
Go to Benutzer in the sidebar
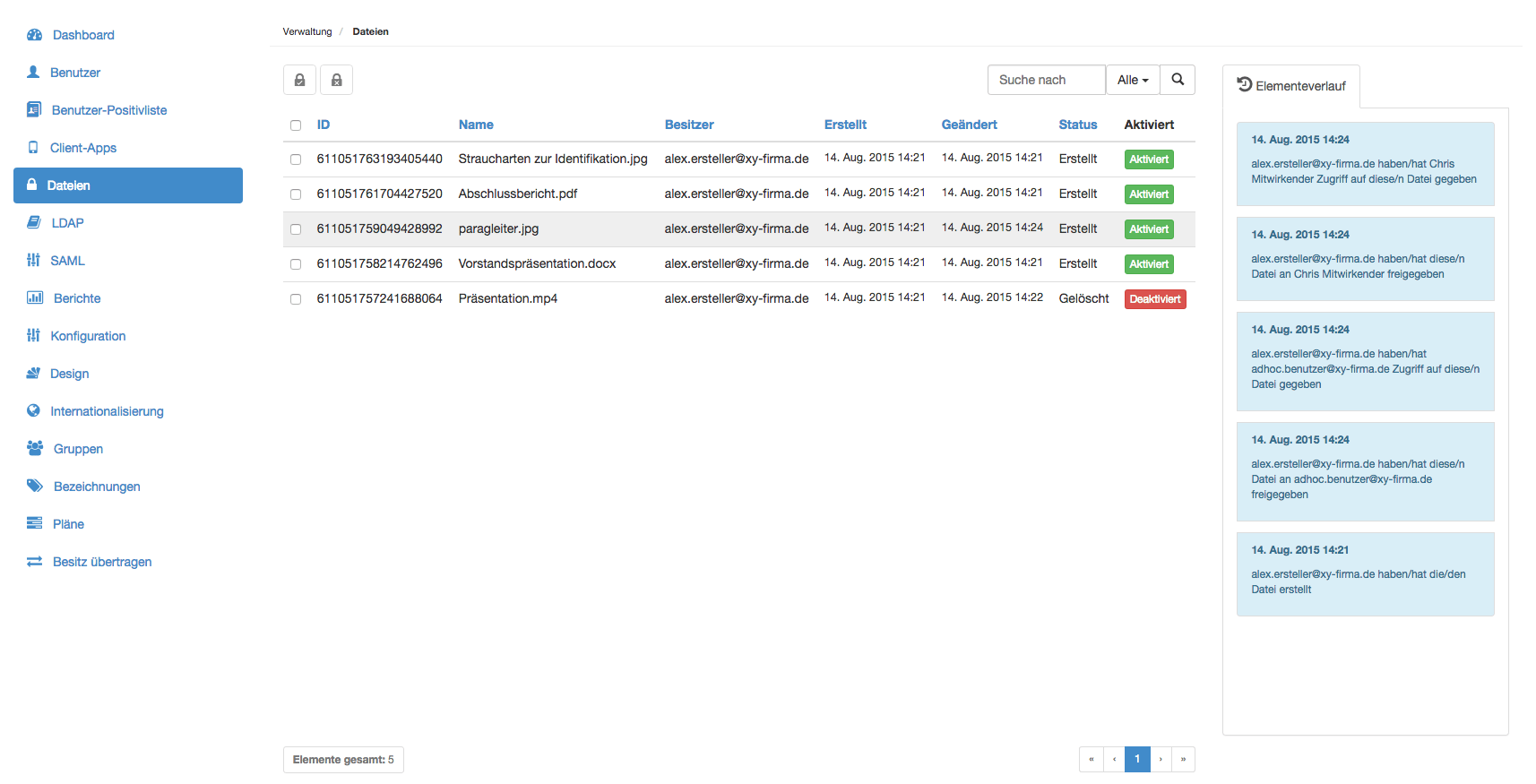pos(75,73)
